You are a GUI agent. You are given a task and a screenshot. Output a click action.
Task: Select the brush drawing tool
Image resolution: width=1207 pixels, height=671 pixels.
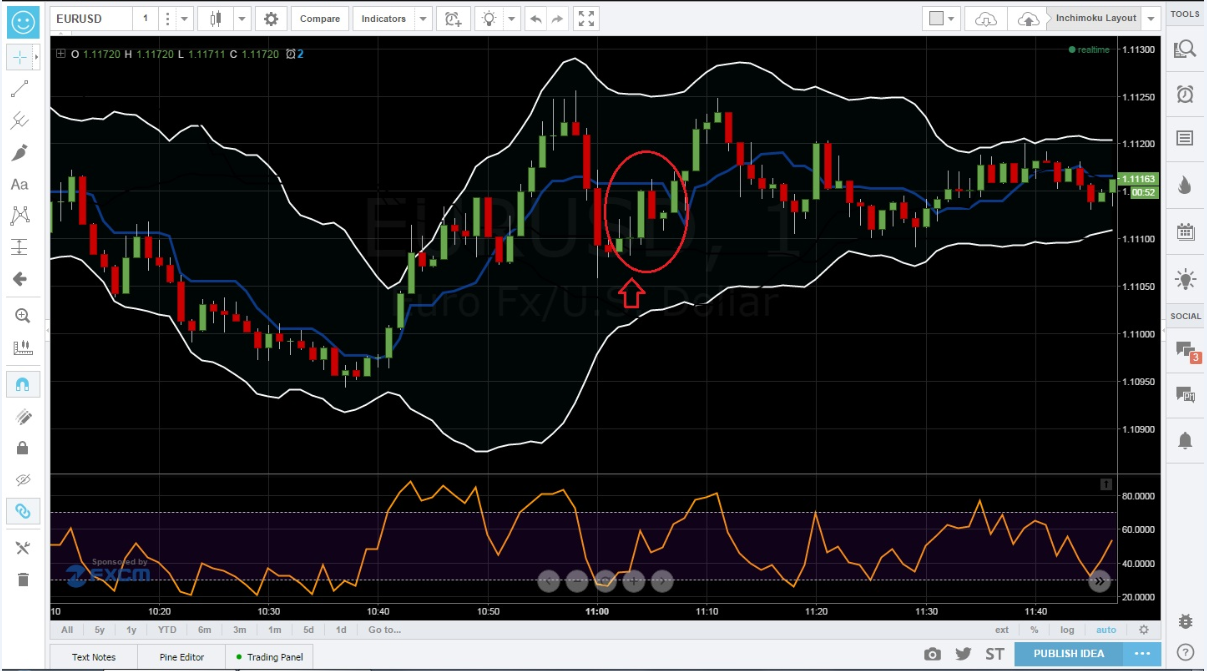tap(20, 153)
